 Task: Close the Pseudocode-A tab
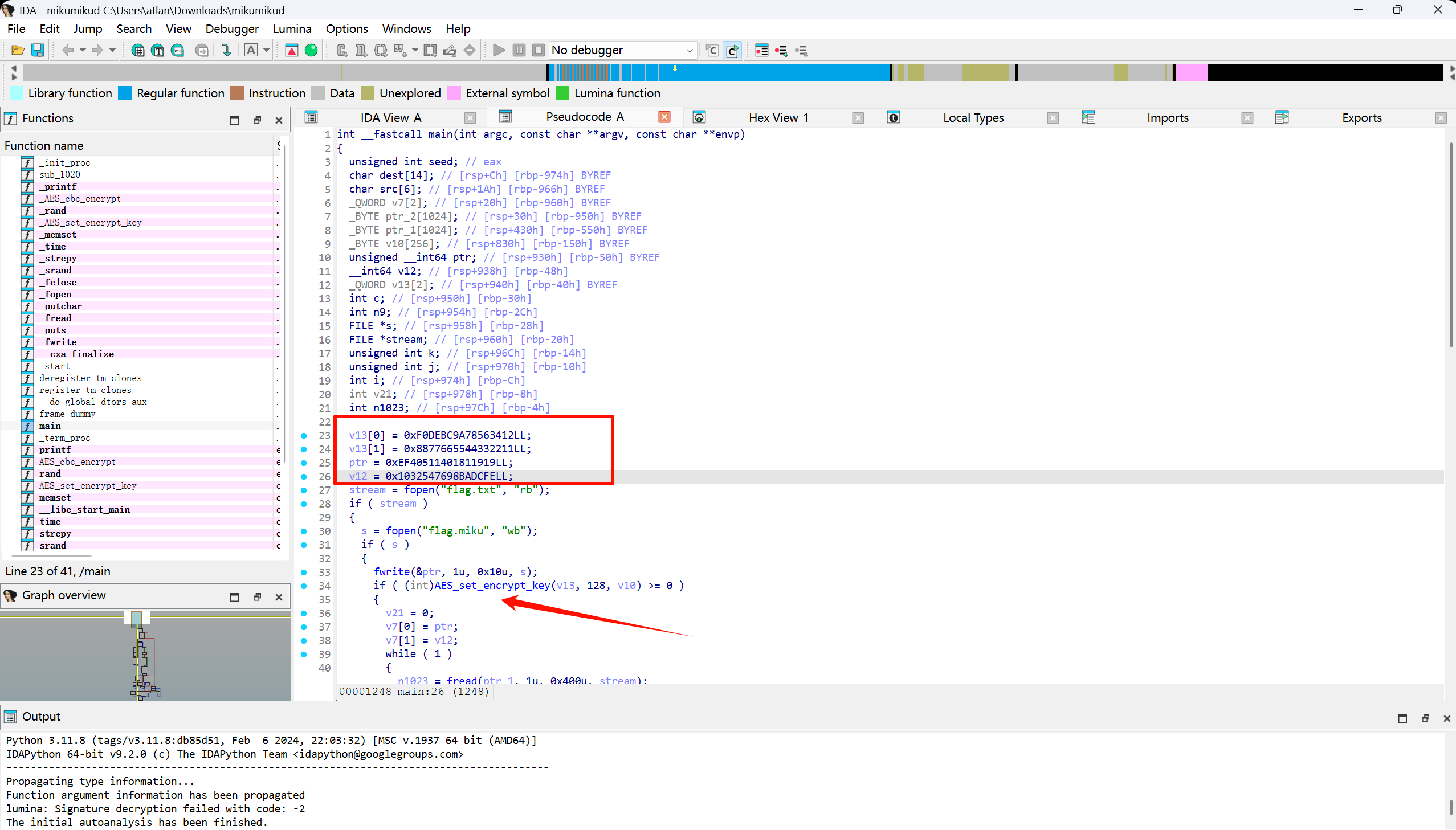664,117
